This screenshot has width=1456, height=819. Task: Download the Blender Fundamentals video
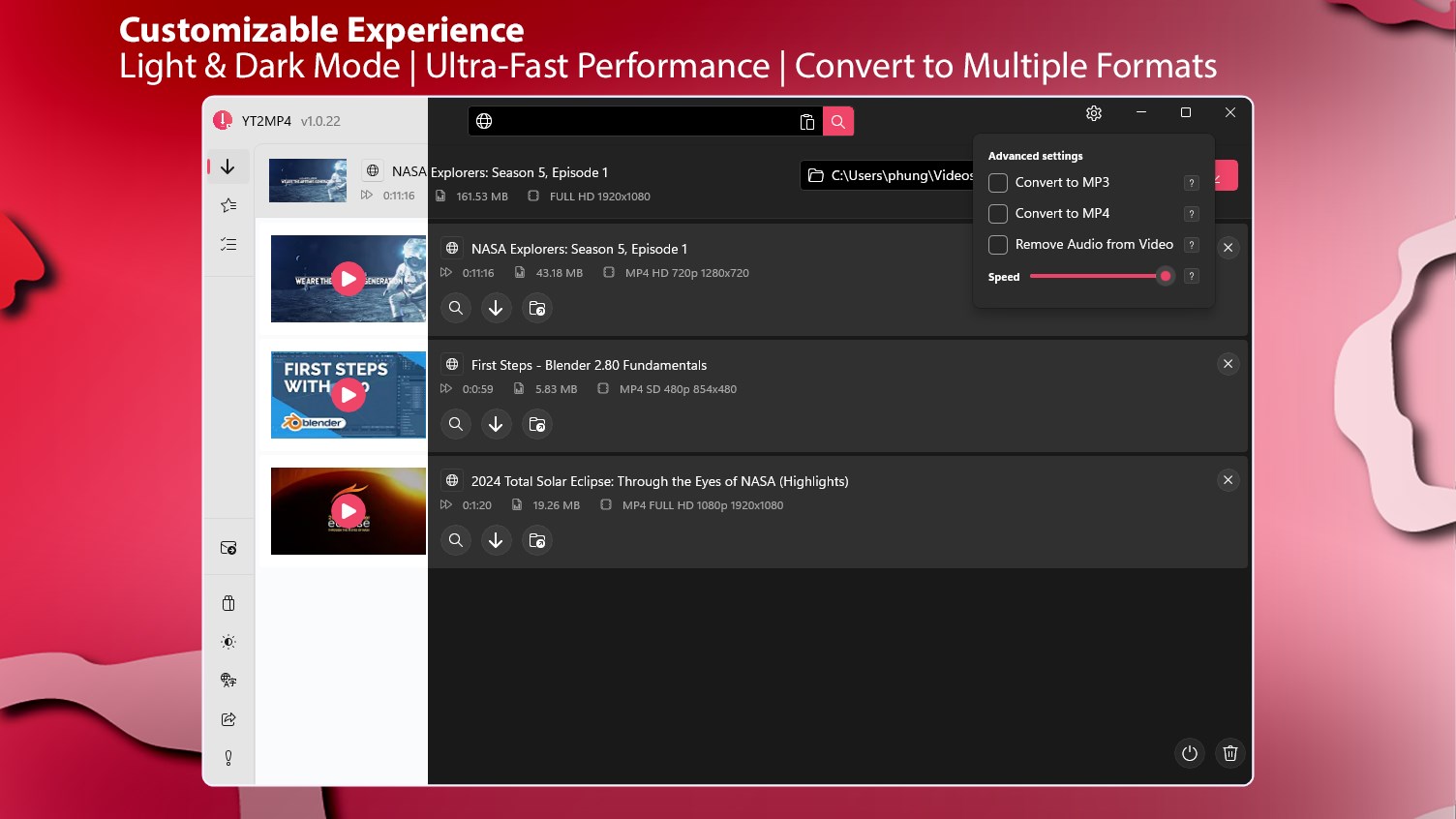click(x=496, y=424)
